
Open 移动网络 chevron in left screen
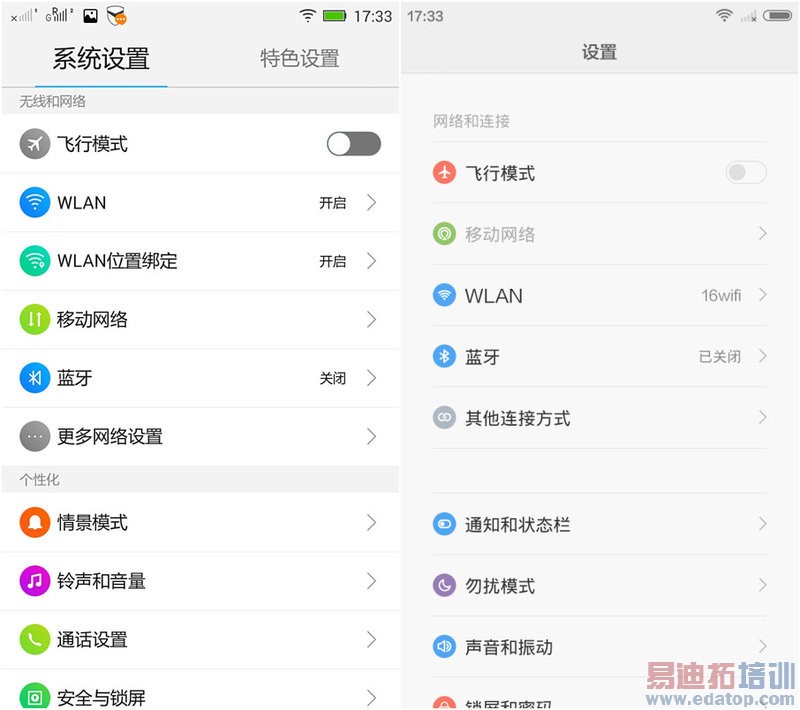click(x=372, y=319)
